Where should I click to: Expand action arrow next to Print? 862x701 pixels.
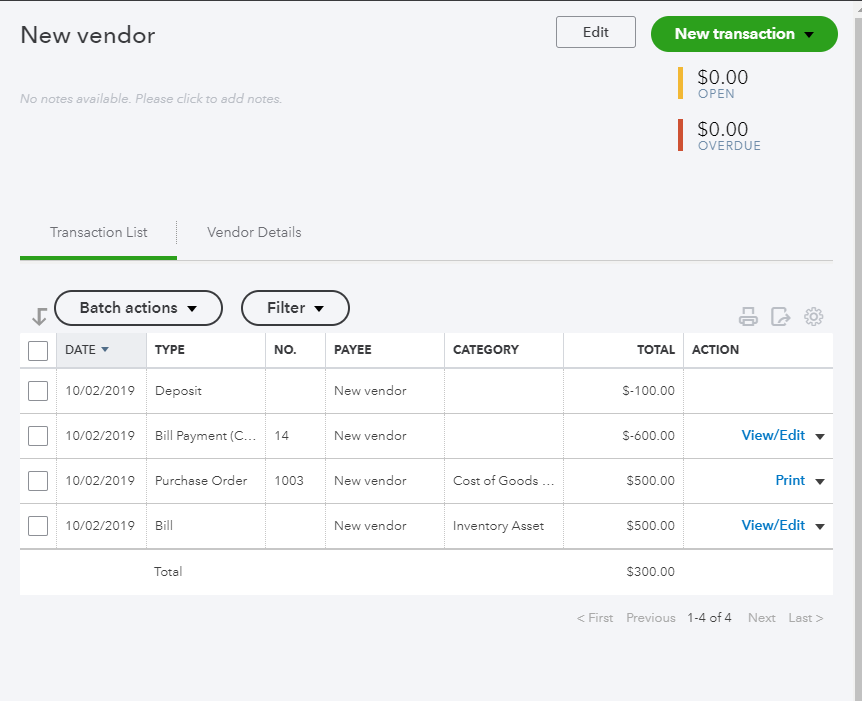820,482
